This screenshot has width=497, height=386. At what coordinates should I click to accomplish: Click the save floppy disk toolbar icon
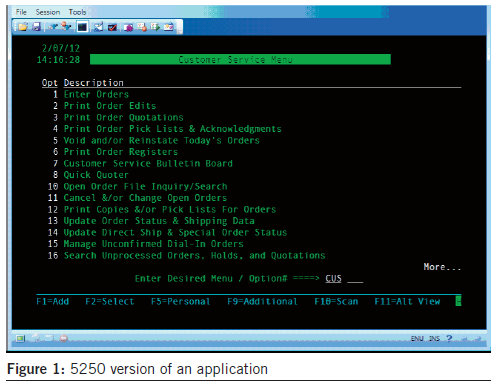(x=36, y=27)
